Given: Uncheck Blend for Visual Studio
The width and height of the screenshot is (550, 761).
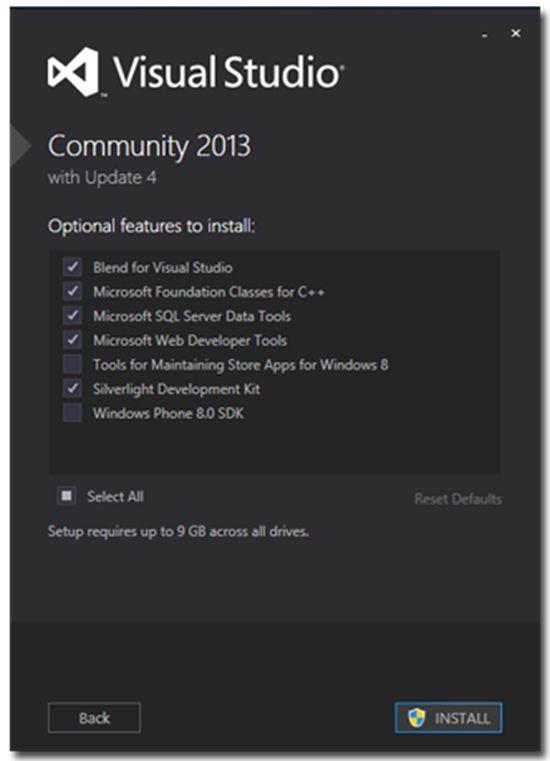Looking at the screenshot, I should pyautogui.click(x=72, y=267).
